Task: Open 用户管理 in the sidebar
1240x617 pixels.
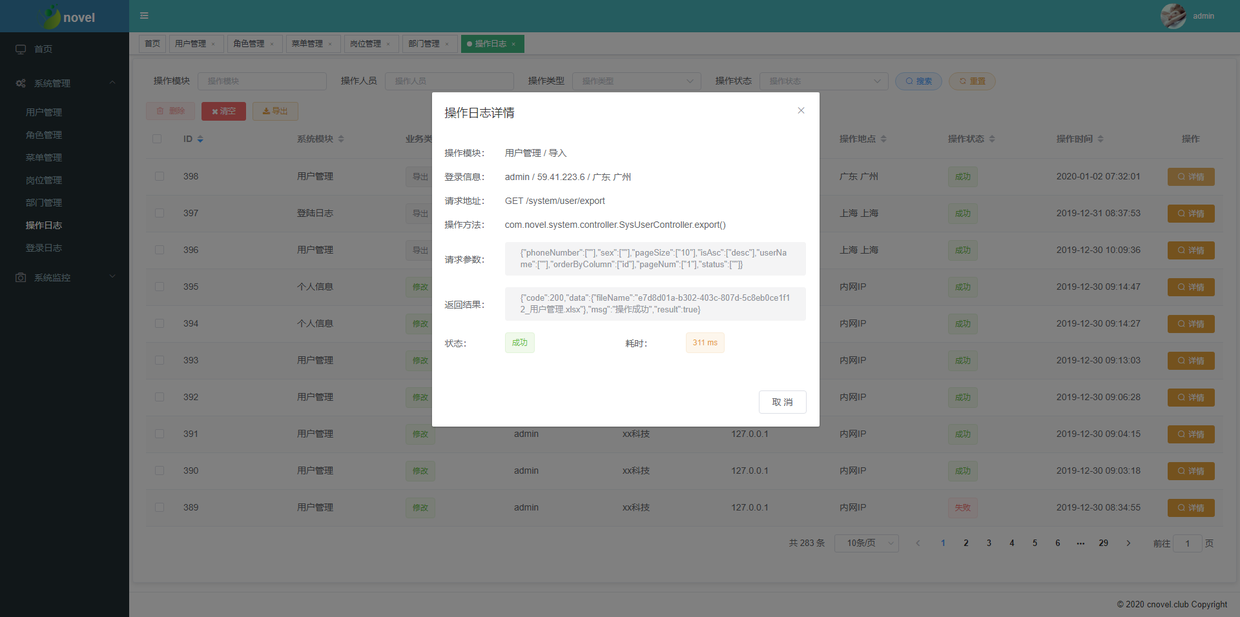Action: click(44, 112)
